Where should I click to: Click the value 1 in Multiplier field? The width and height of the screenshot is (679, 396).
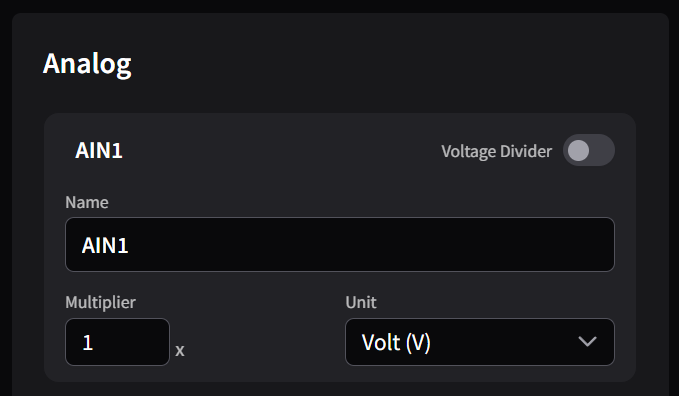[x=87, y=343]
